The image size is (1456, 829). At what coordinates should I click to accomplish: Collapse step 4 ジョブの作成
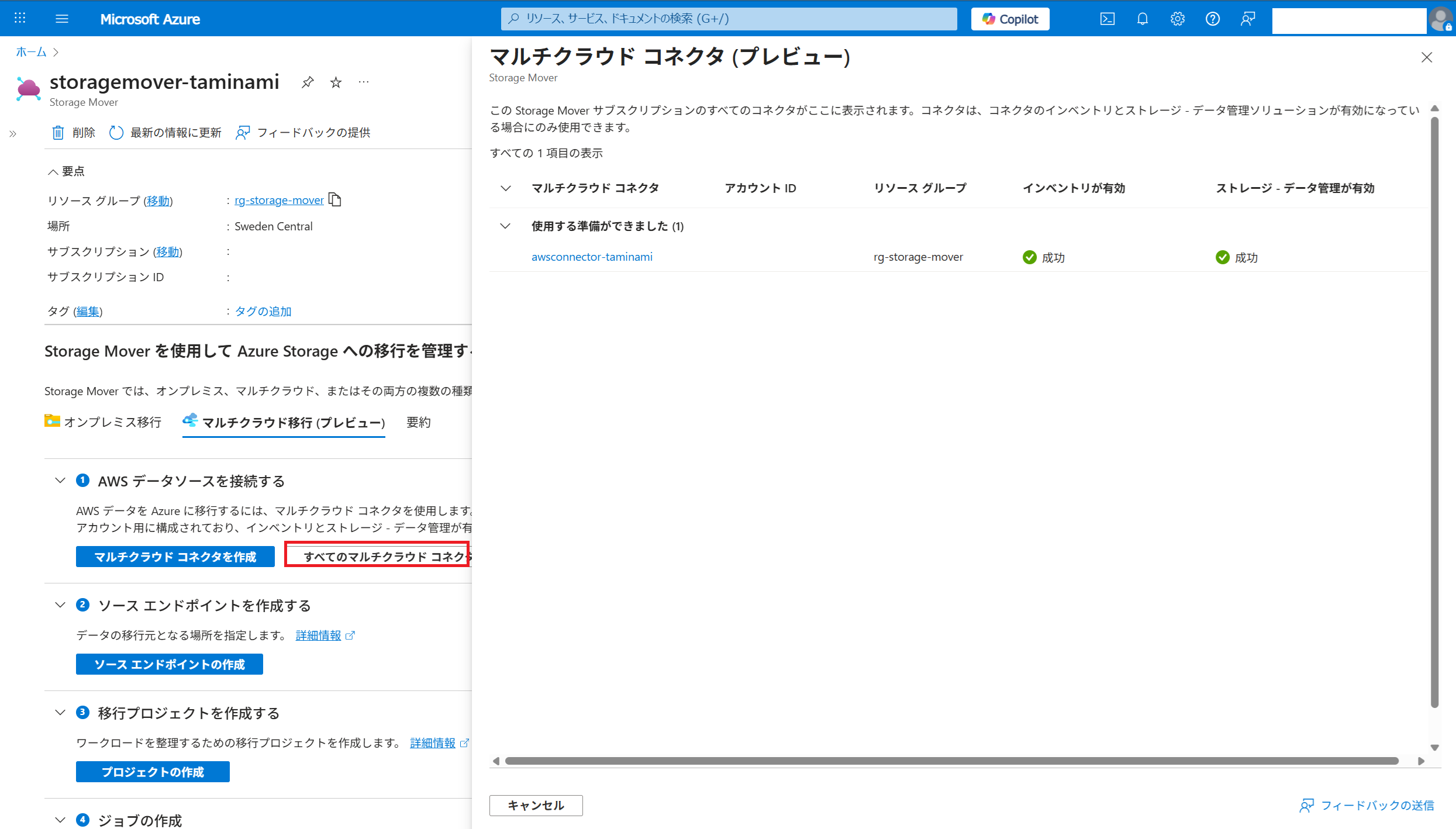click(x=60, y=820)
